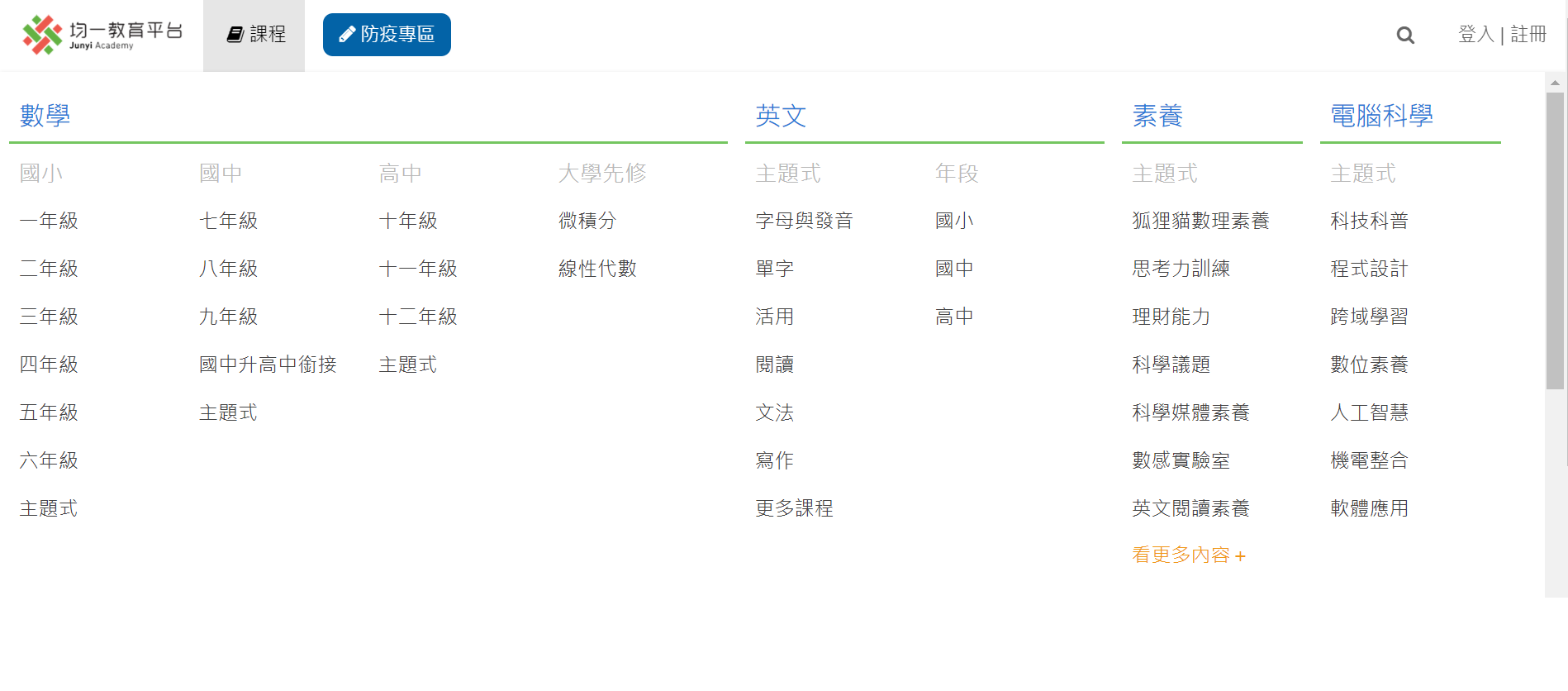
Task: Click the menu scrollbar thumb
Action: [1555, 240]
